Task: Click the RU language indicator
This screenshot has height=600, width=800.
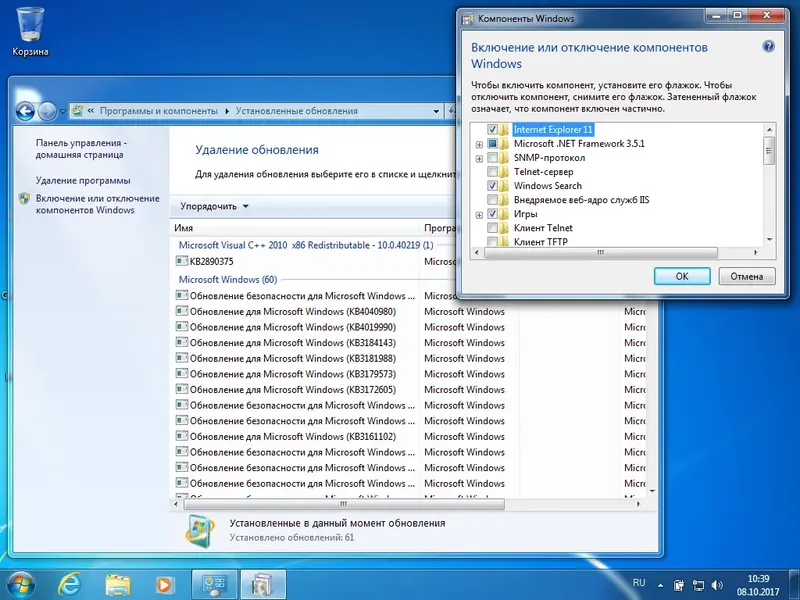Action: click(x=639, y=583)
